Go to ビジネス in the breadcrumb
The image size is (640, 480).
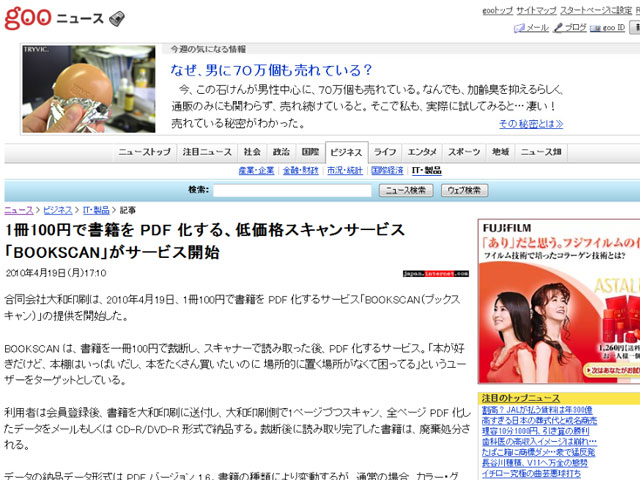click(x=58, y=210)
